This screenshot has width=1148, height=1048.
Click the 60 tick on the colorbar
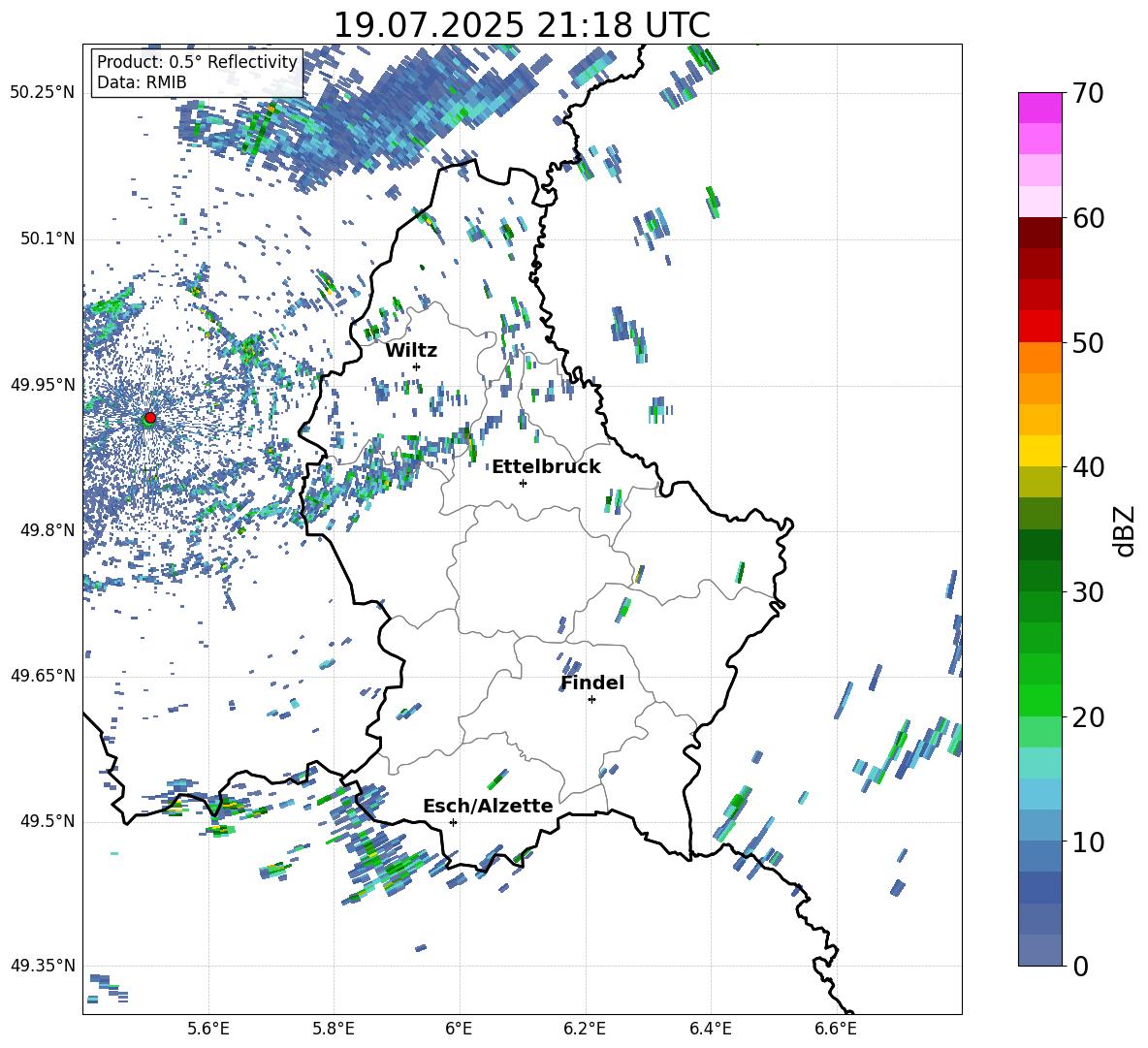1088,218
